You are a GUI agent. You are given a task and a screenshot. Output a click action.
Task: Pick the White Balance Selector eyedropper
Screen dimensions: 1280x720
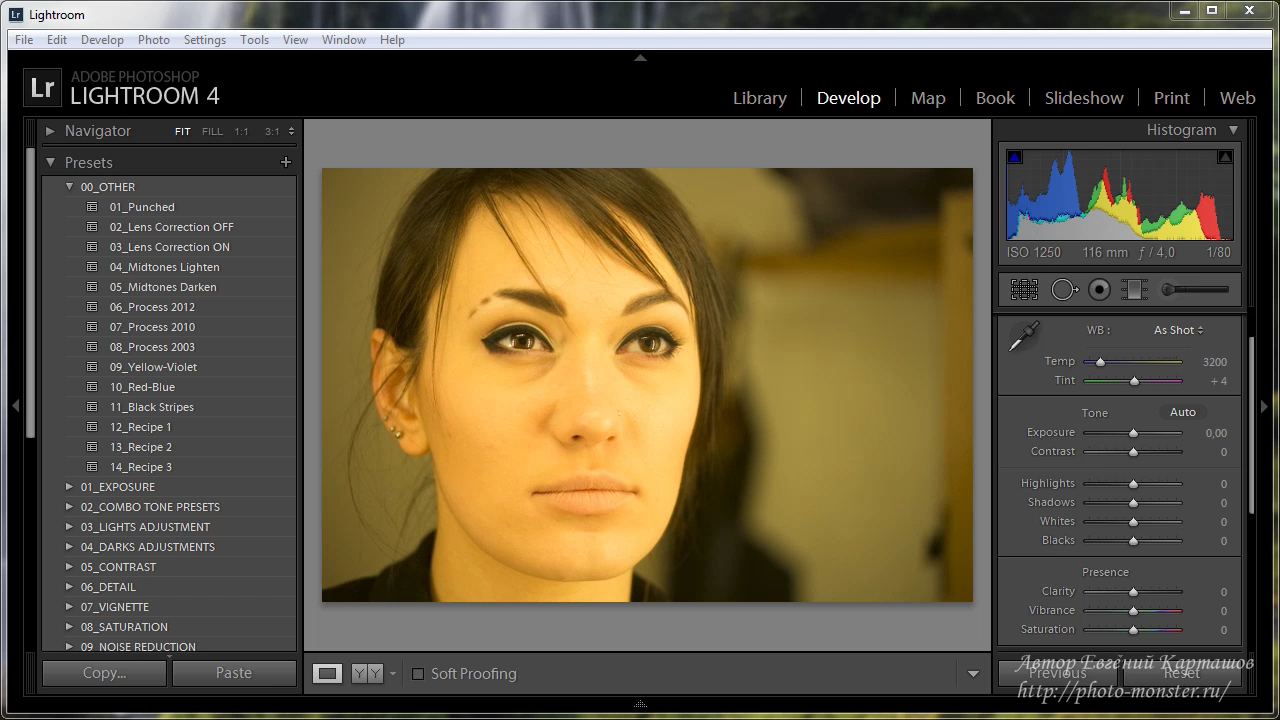1024,337
